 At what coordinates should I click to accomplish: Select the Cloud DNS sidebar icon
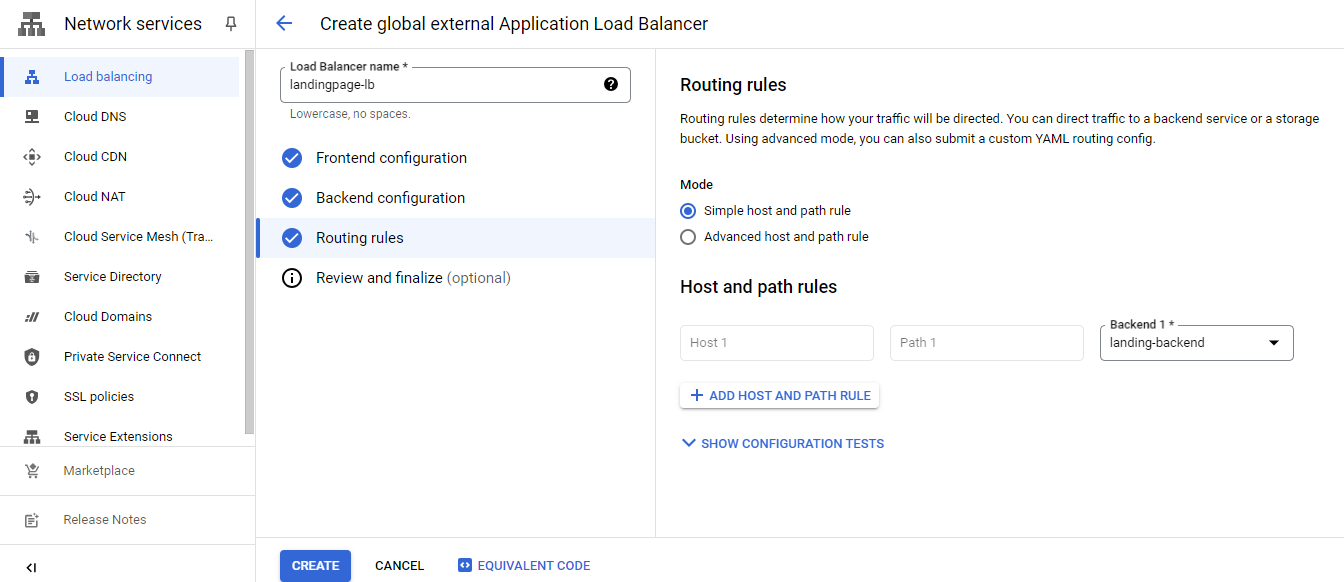click(31, 116)
